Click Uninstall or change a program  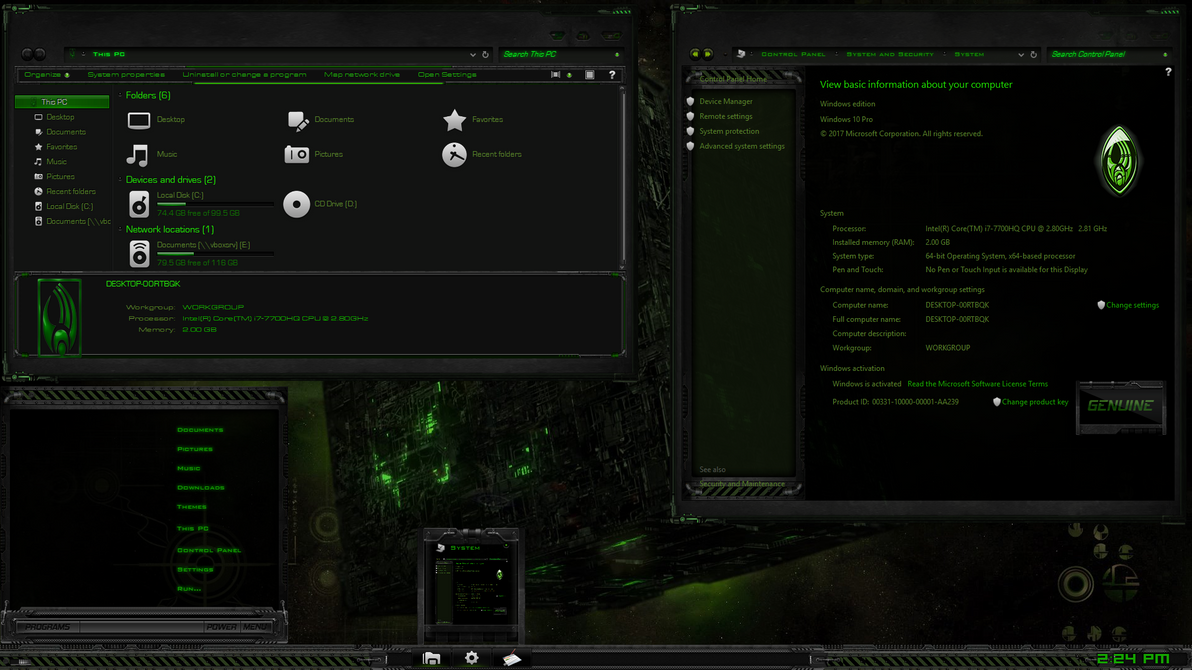(244, 75)
